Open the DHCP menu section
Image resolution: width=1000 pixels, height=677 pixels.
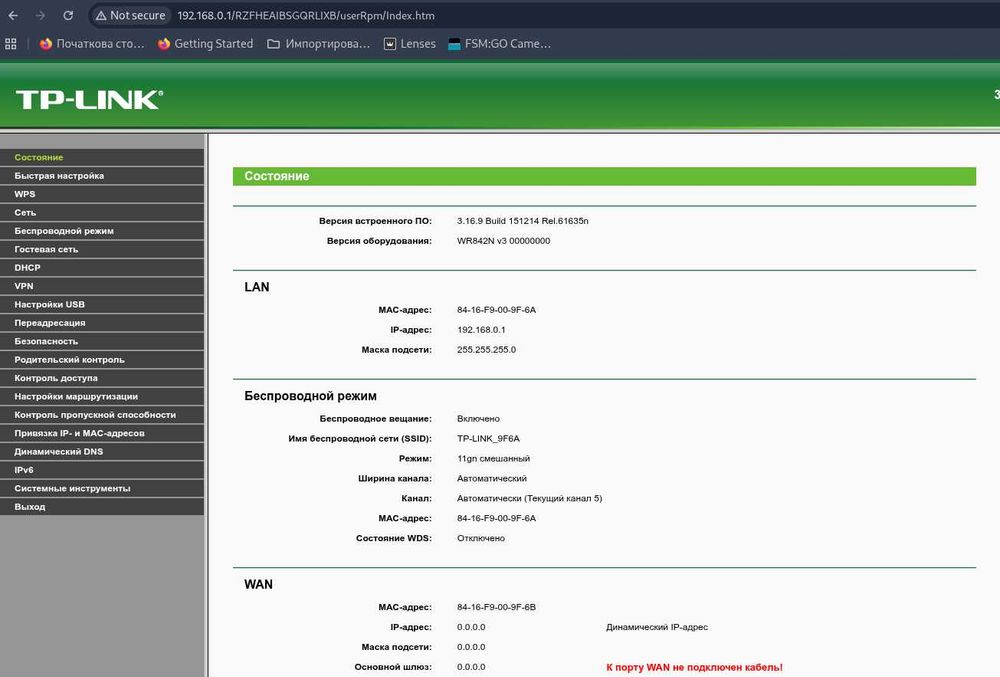[102, 268]
